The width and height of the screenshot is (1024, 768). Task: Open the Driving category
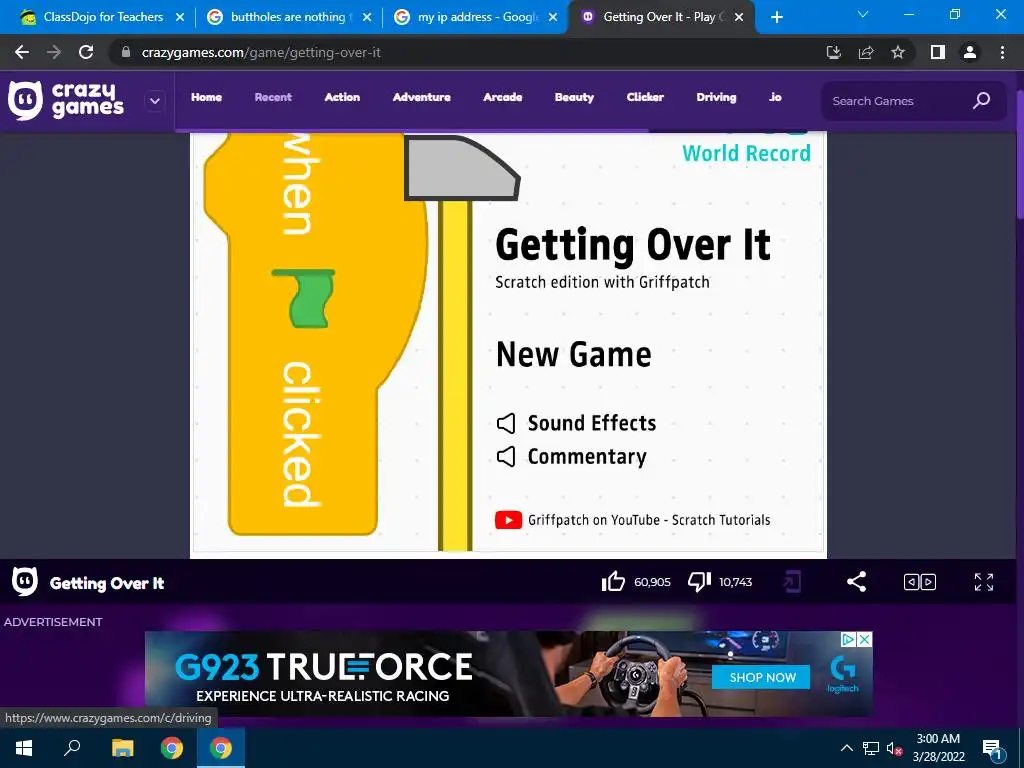click(x=716, y=97)
